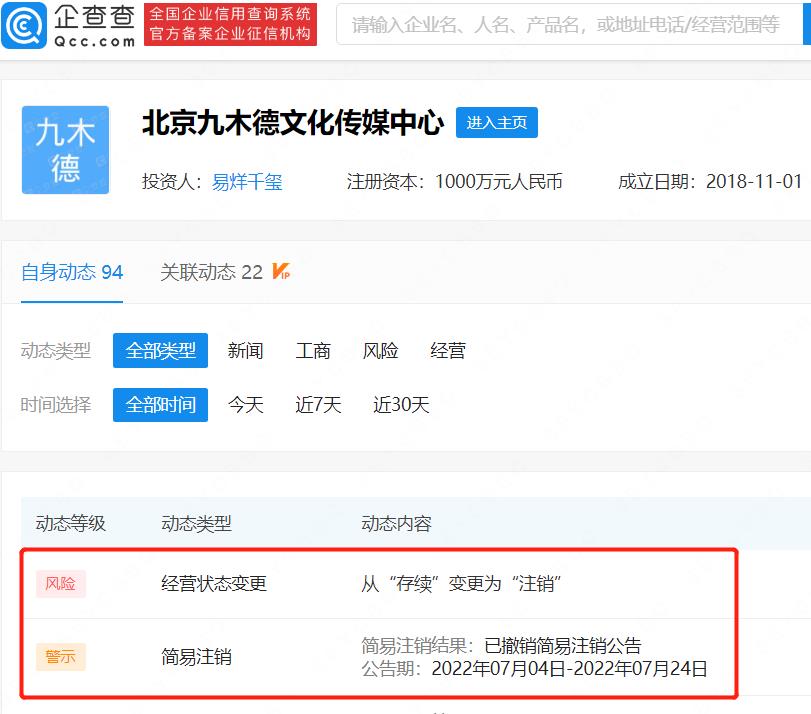Select 全部类型 dynamic type filter
The width and height of the screenshot is (811, 714).
(160, 351)
